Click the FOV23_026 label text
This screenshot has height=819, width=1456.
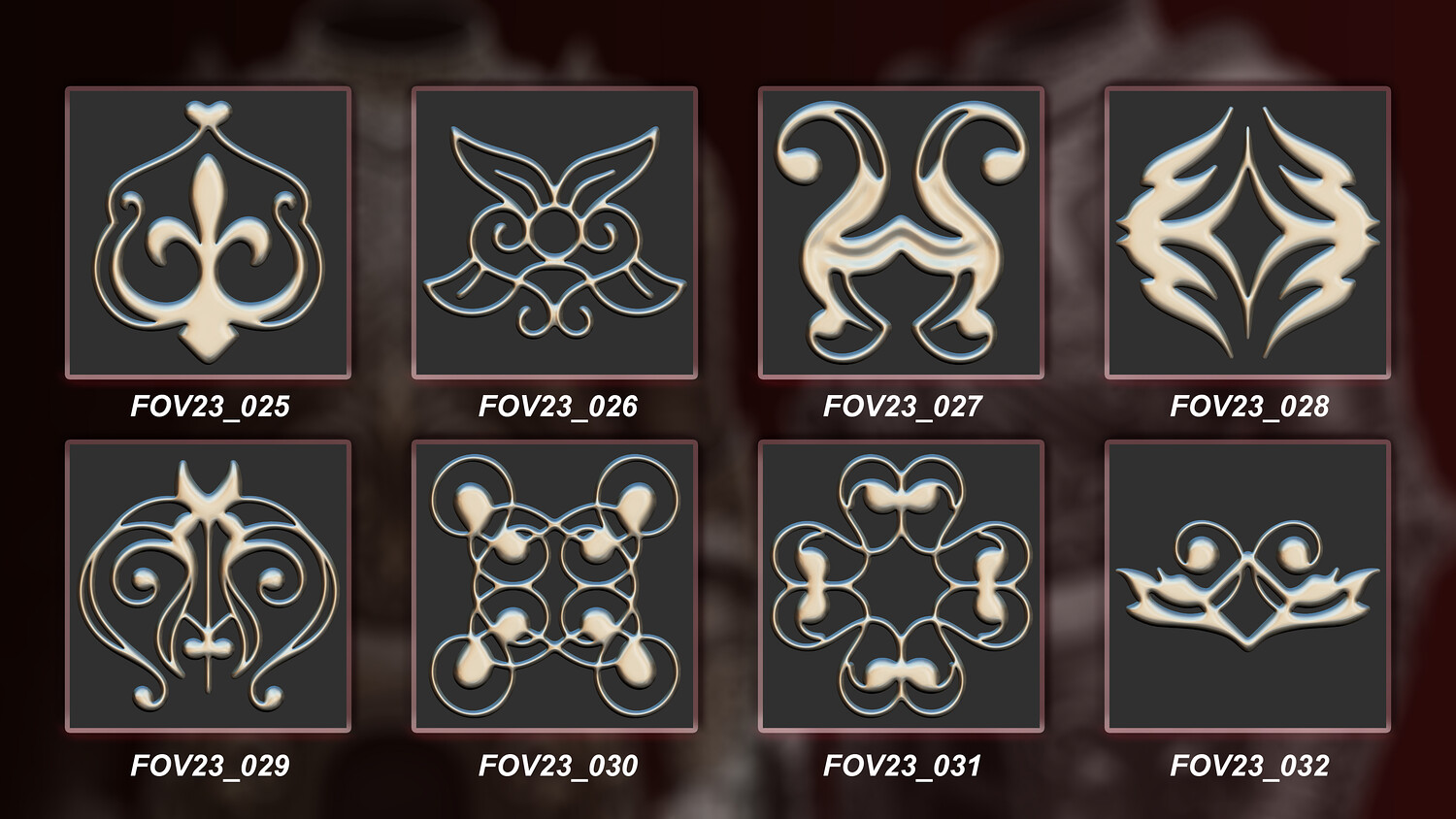coord(558,406)
